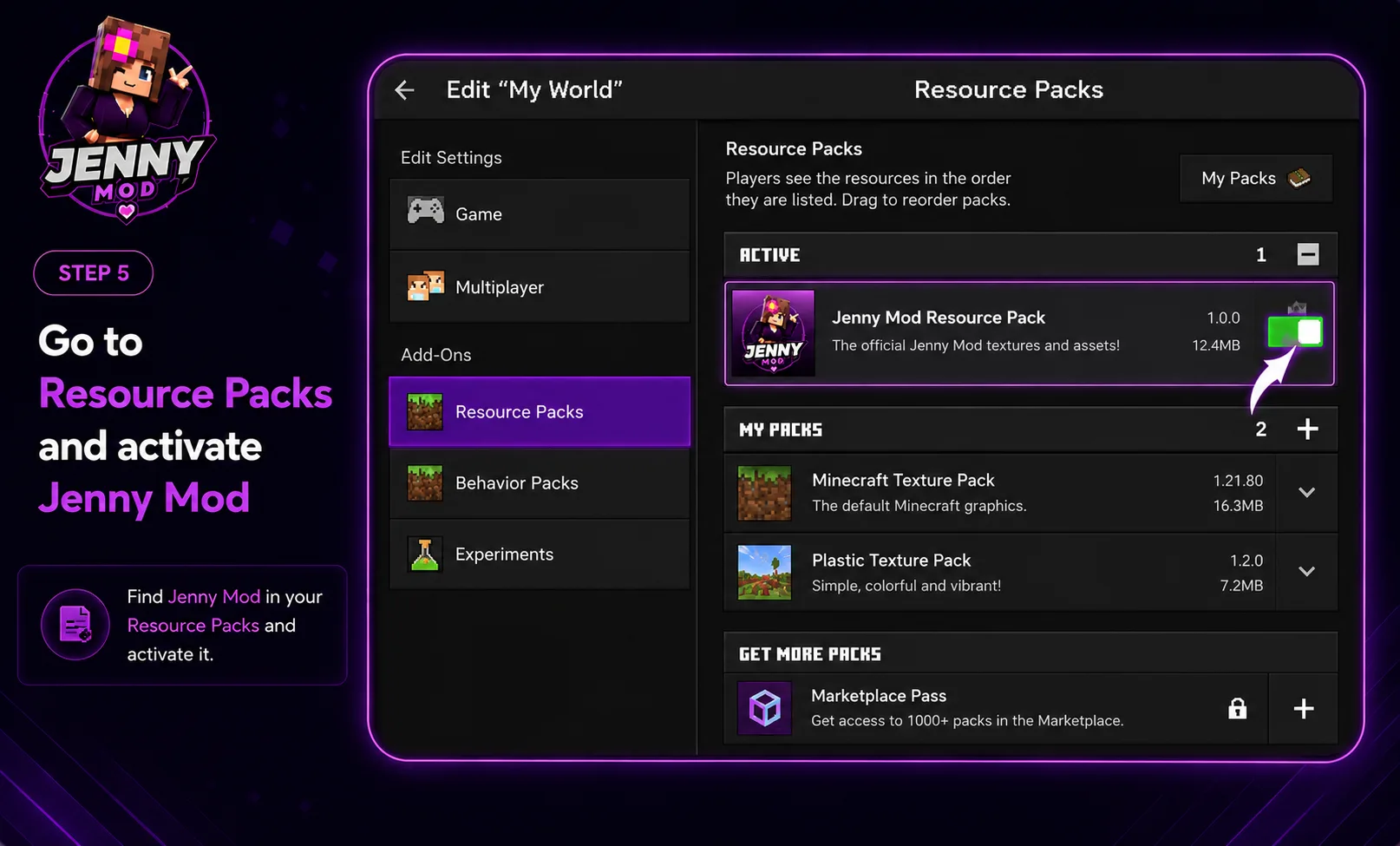
Task: Click the game controller icon beside Game
Action: click(x=426, y=211)
